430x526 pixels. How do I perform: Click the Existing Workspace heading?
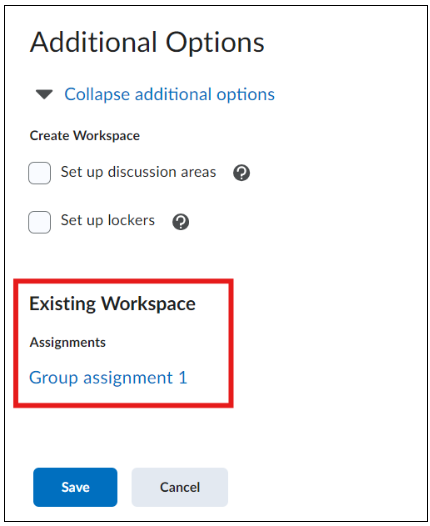[x=112, y=304]
